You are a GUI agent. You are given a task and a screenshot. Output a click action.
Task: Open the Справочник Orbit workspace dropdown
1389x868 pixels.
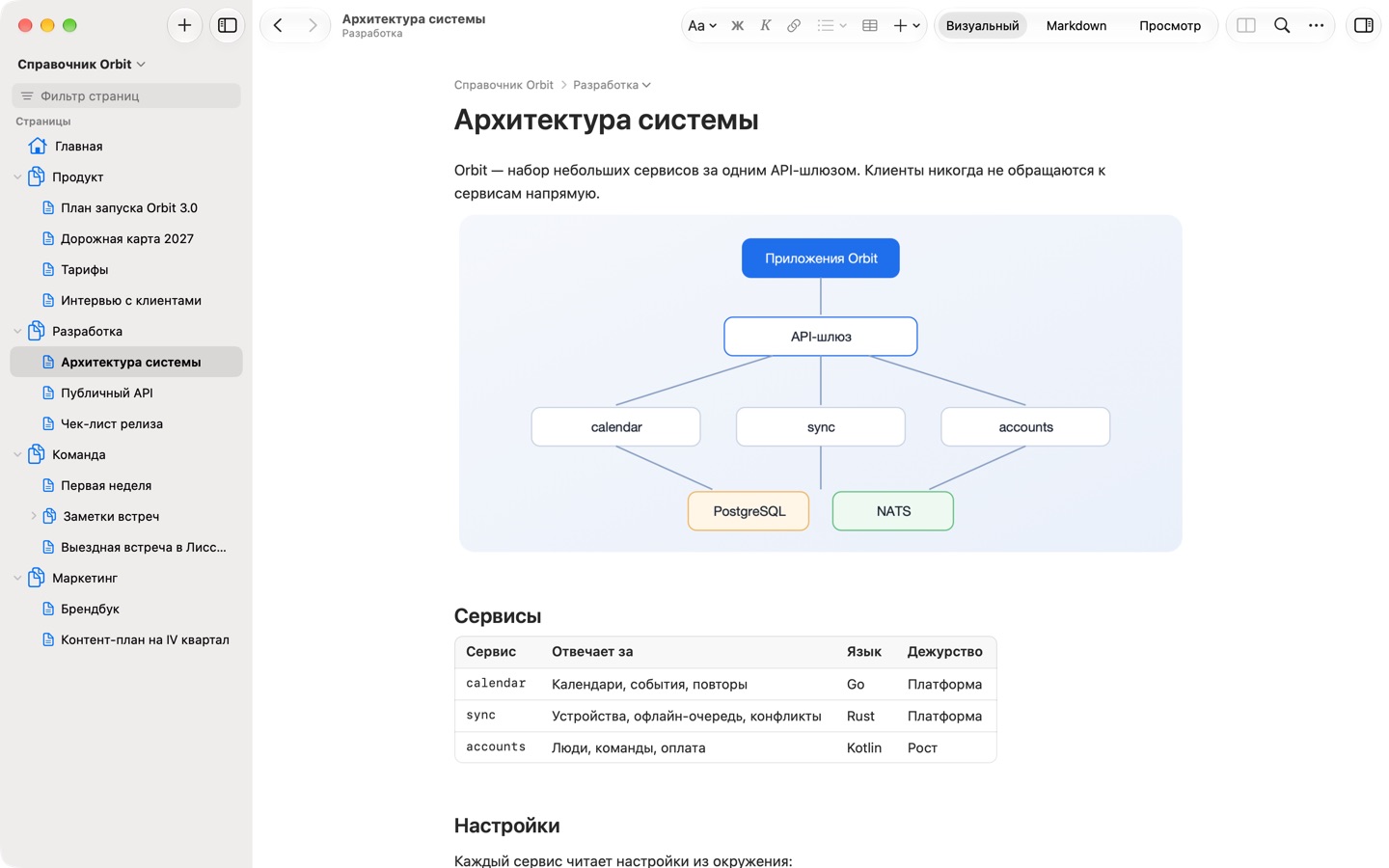pos(82,64)
